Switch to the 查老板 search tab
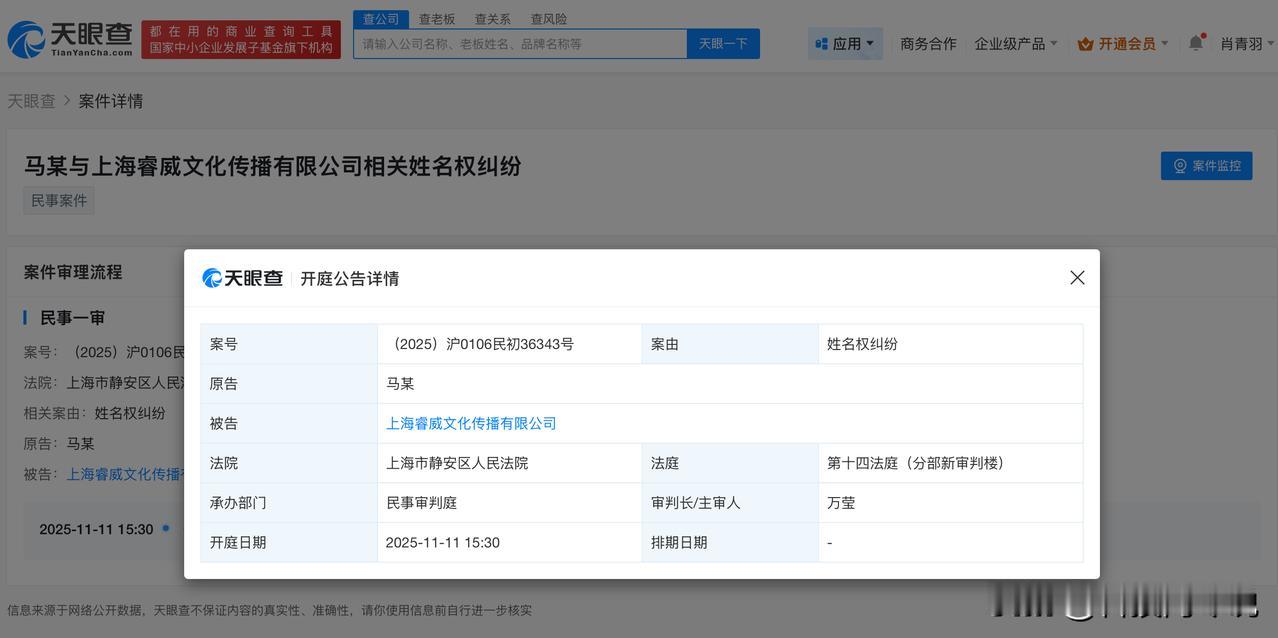The image size is (1278, 638). (437, 19)
